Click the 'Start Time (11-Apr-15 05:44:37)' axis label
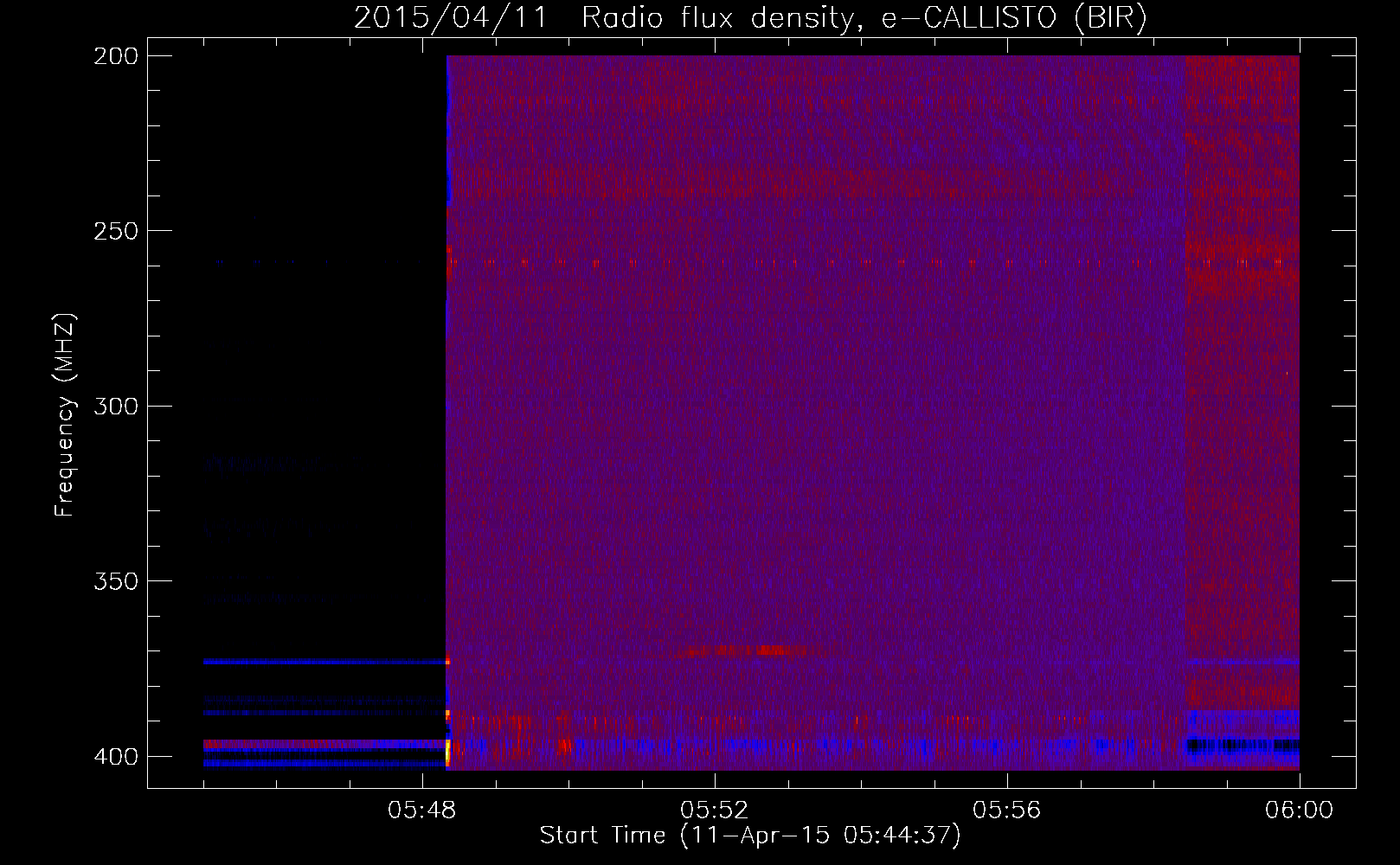Screen dimensions: 1400x865 tap(750, 836)
